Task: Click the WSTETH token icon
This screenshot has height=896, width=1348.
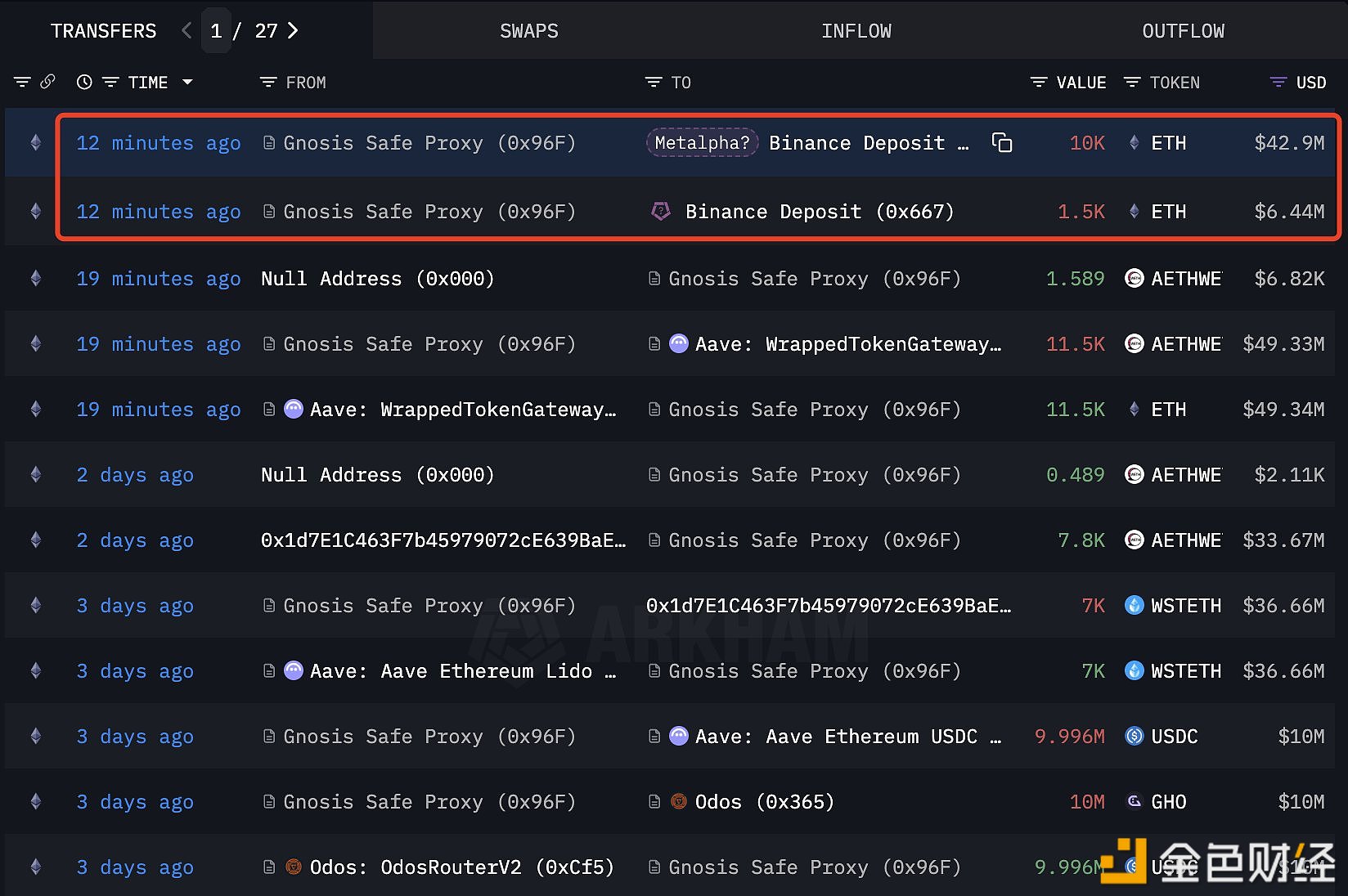Action: point(1135,606)
